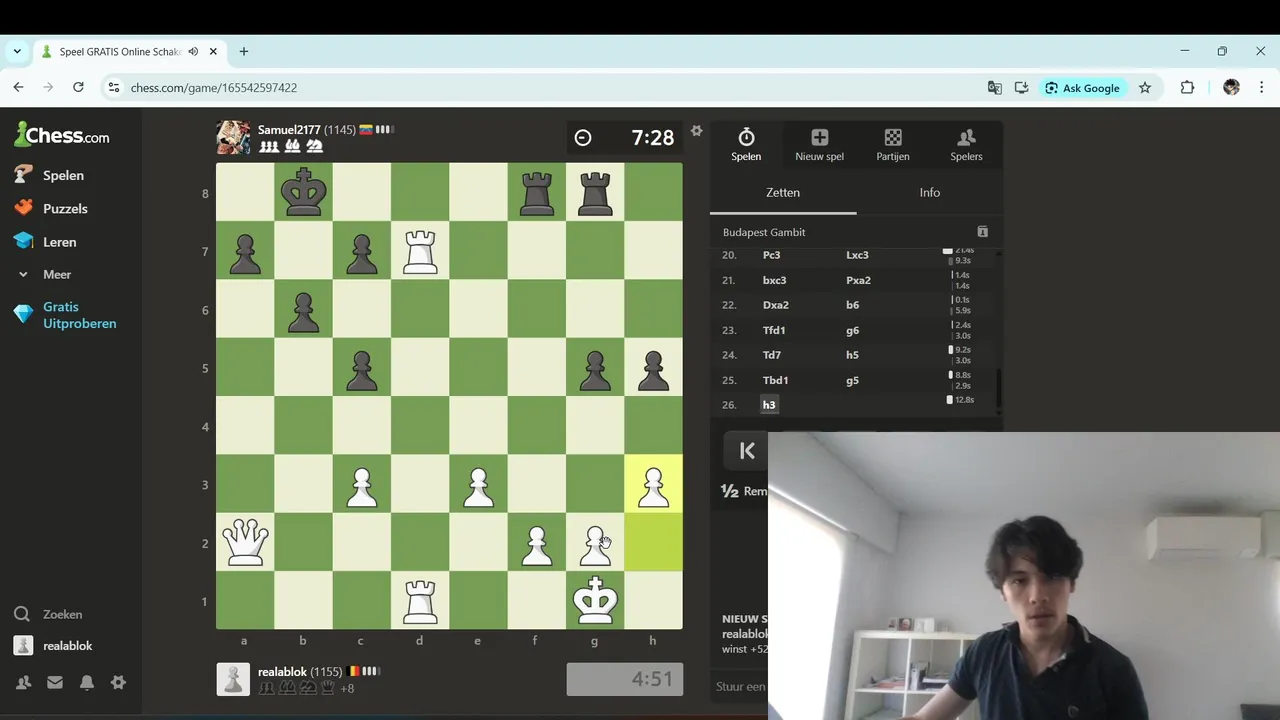Open the sidebar settings gear icon

(118, 682)
